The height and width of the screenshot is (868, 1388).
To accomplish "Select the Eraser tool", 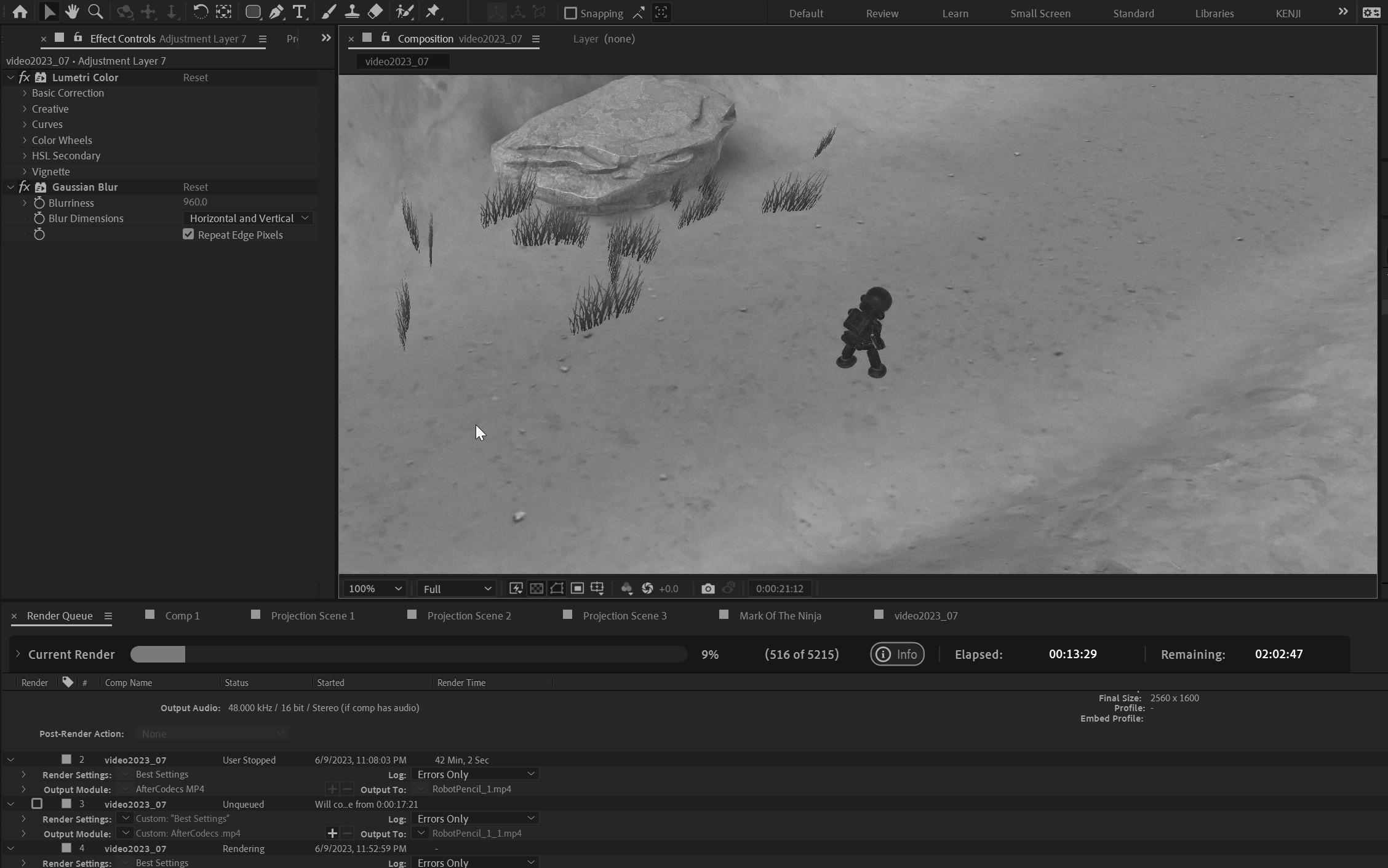I will click(375, 12).
